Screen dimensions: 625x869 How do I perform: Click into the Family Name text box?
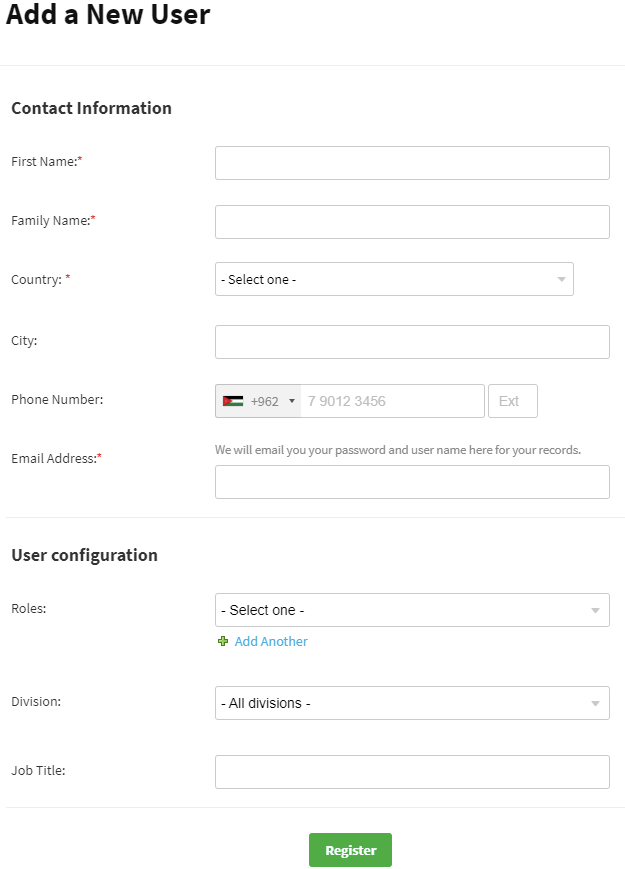[x=412, y=222]
